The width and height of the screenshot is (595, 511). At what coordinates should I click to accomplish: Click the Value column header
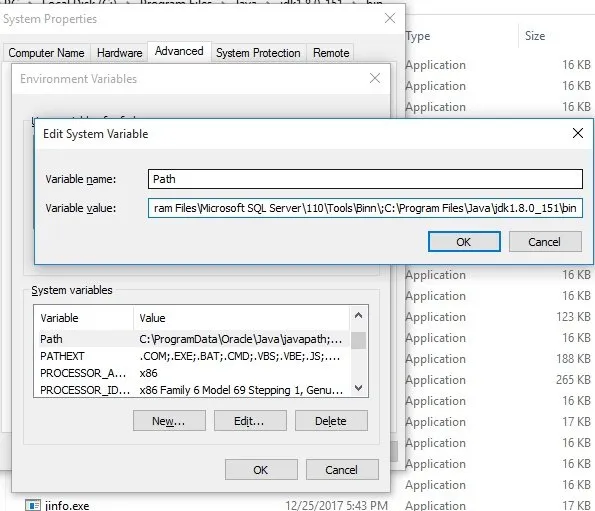click(x=241, y=318)
